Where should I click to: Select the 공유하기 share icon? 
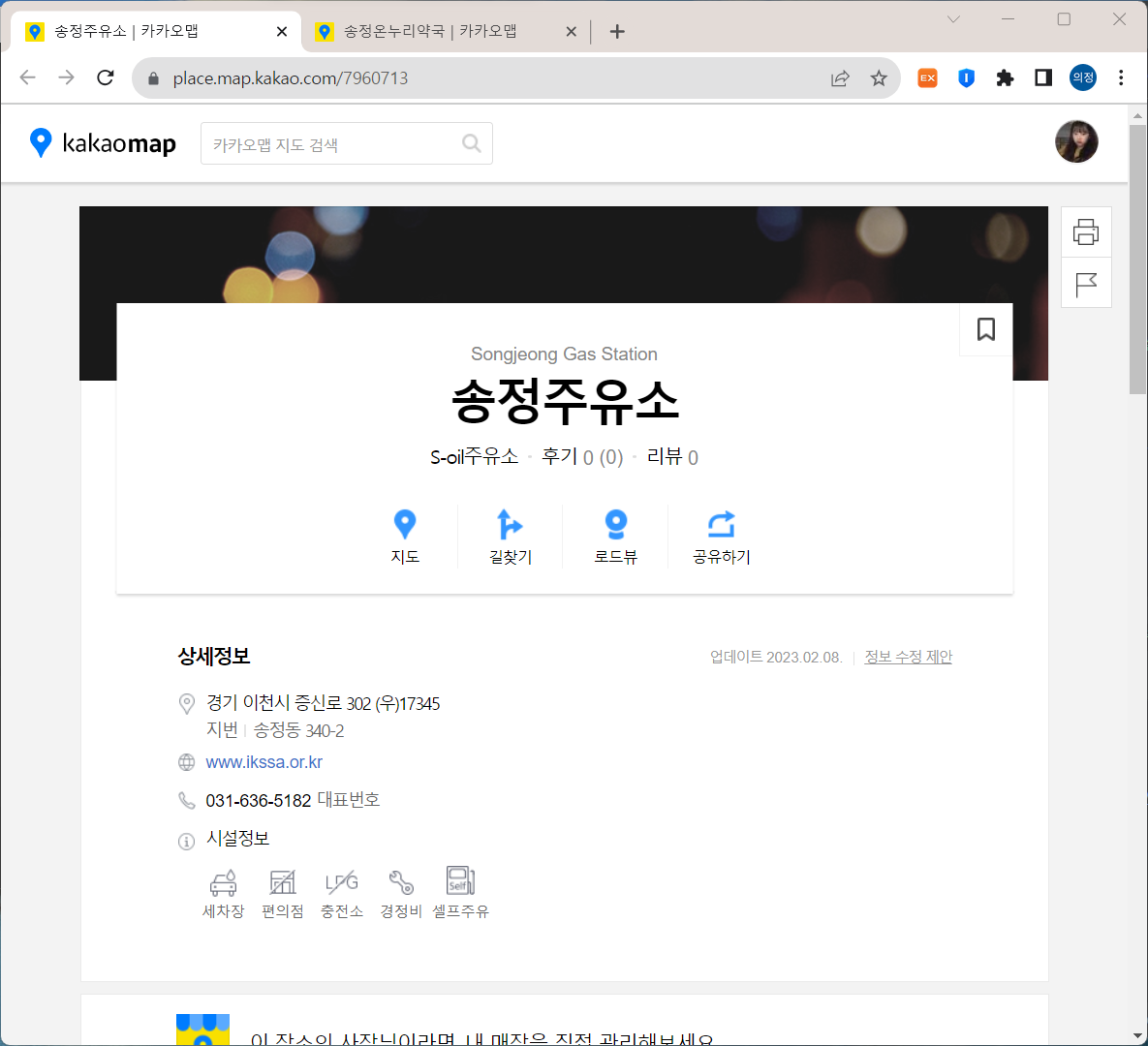pos(721,536)
